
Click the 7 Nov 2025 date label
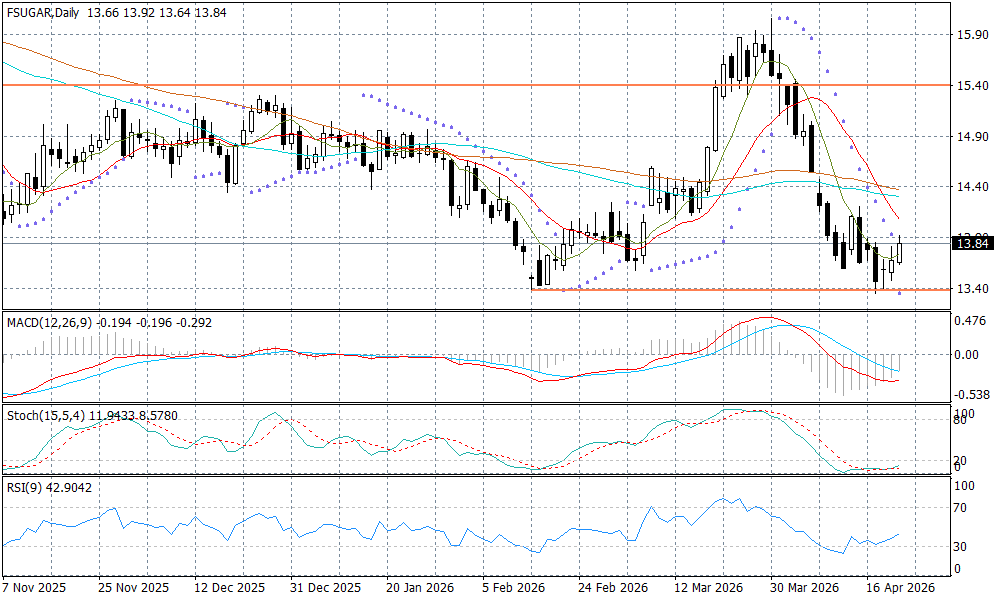[x=36, y=588]
